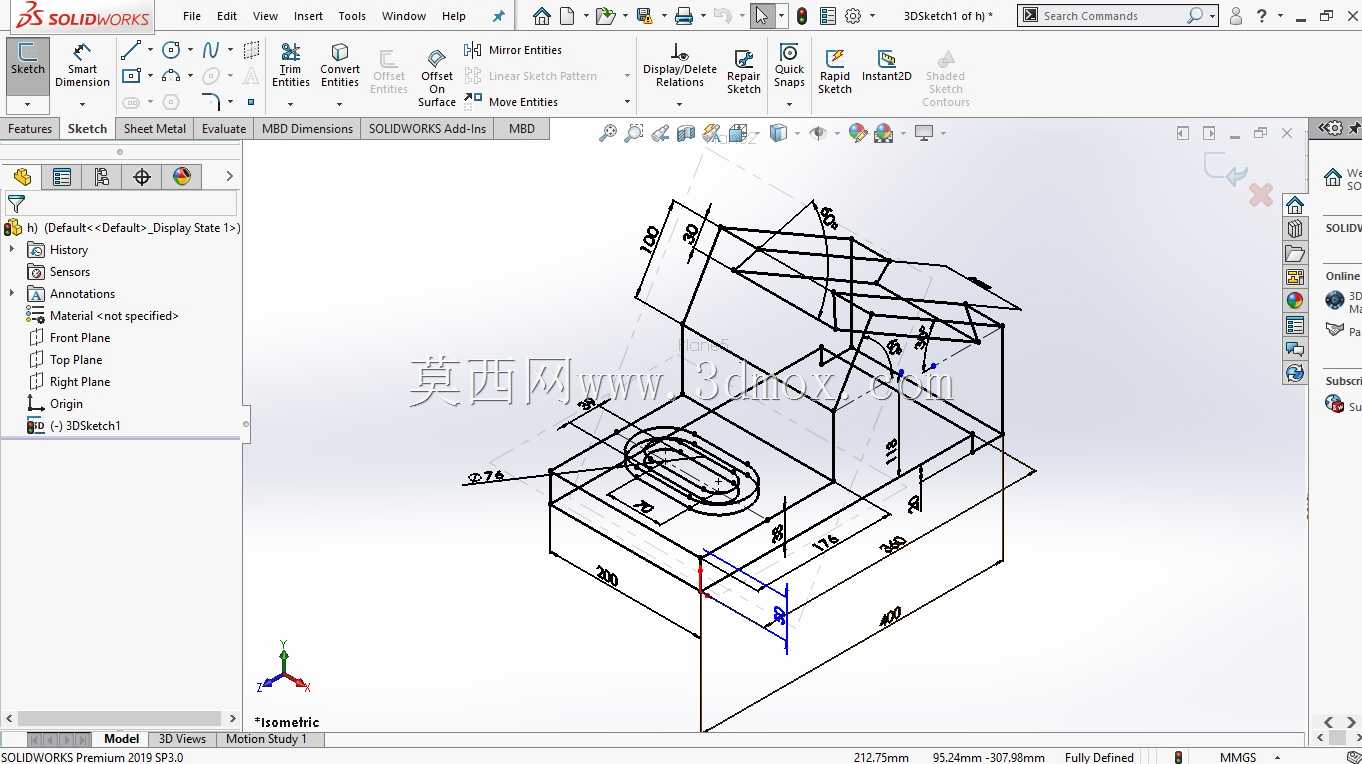The width and height of the screenshot is (1362, 764).
Task: Open the File menu
Action: pos(192,16)
